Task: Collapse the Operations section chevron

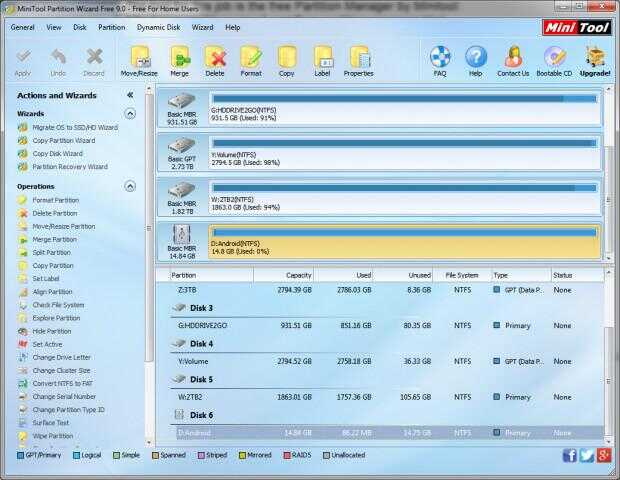Action: pyautogui.click(x=130, y=186)
